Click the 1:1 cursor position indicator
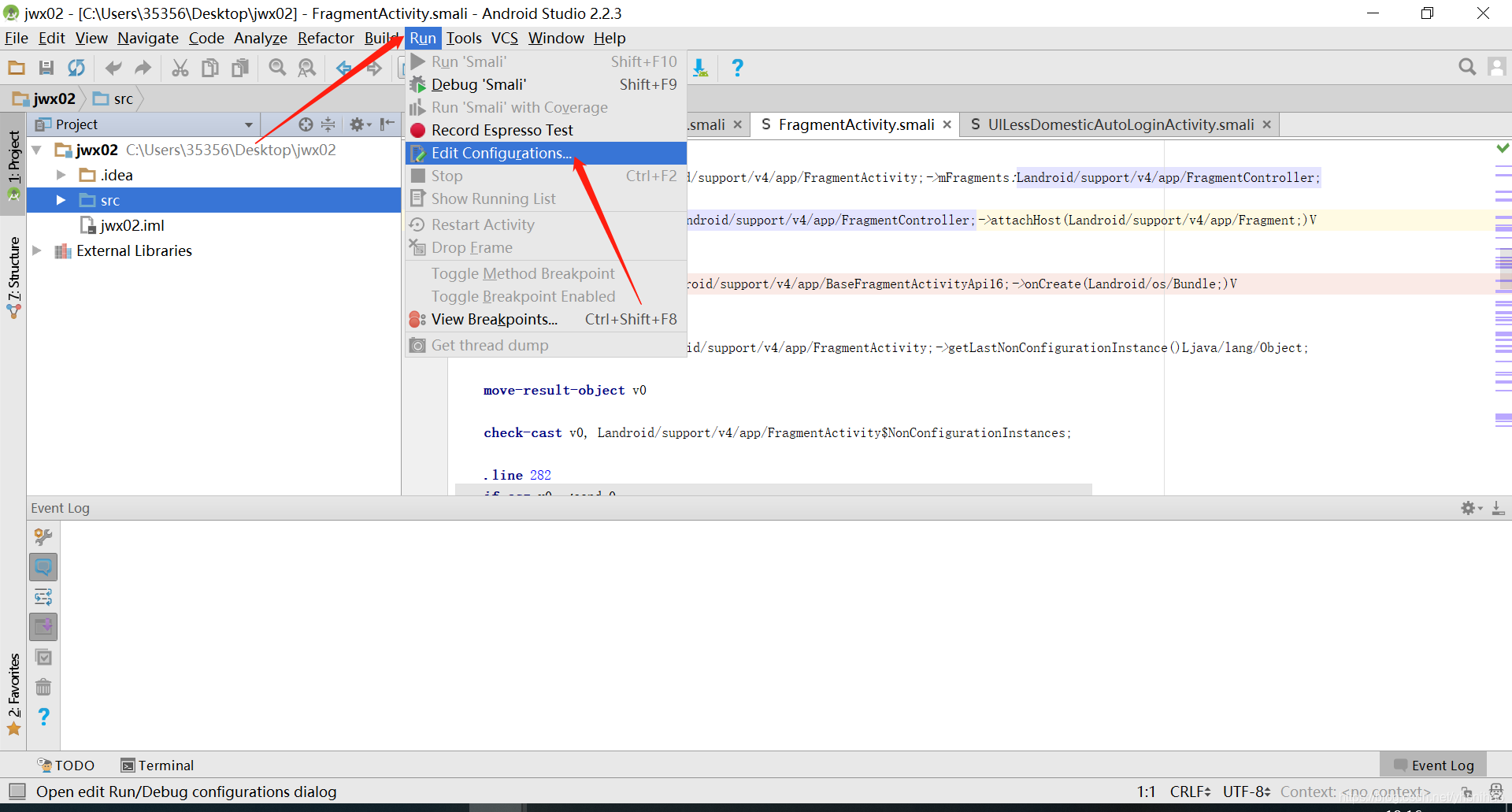1512x812 pixels. (x=1147, y=792)
